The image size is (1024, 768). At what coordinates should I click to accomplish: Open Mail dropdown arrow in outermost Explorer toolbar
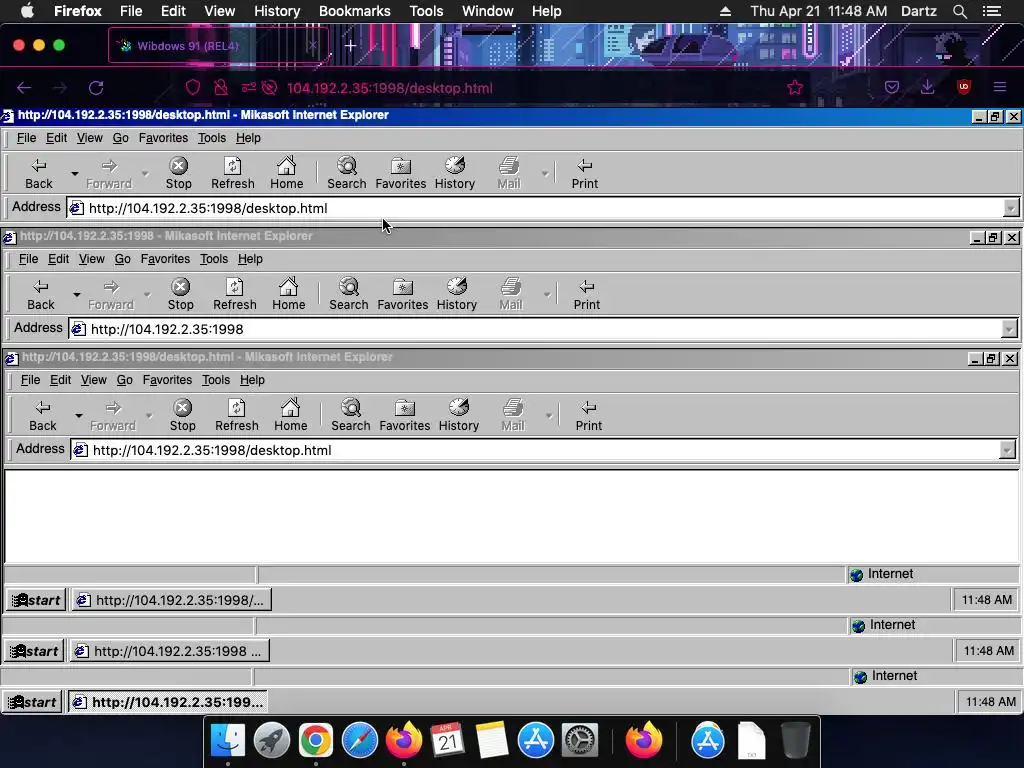pyautogui.click(x=545, y=174)
